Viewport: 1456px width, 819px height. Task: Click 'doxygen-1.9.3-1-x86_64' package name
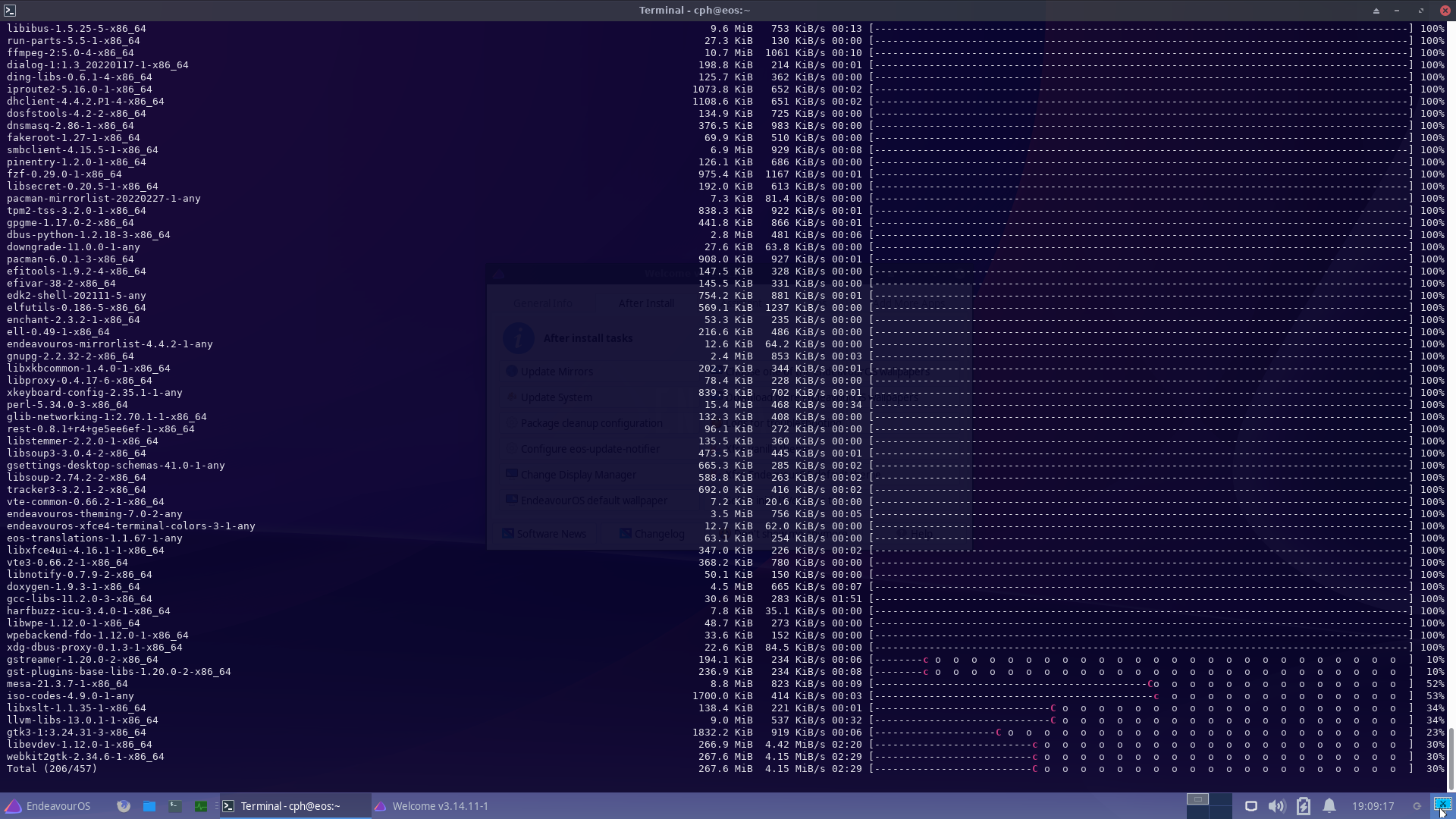coord(73,587)
